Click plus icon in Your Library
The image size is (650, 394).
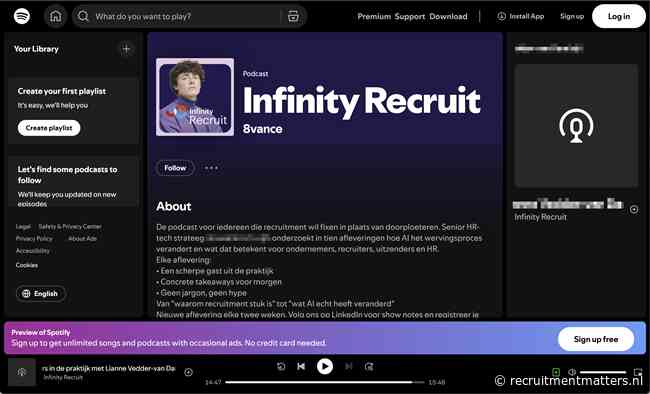[126, 49]
